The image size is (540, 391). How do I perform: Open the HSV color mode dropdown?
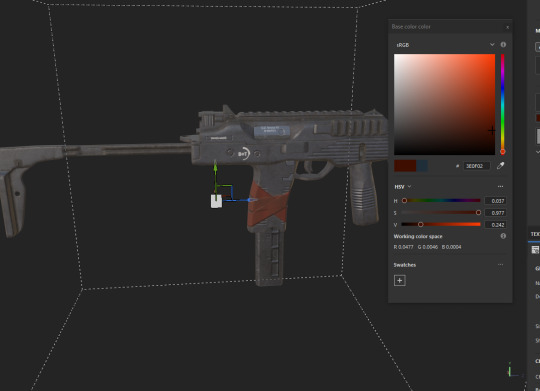[x=403, y=187]
